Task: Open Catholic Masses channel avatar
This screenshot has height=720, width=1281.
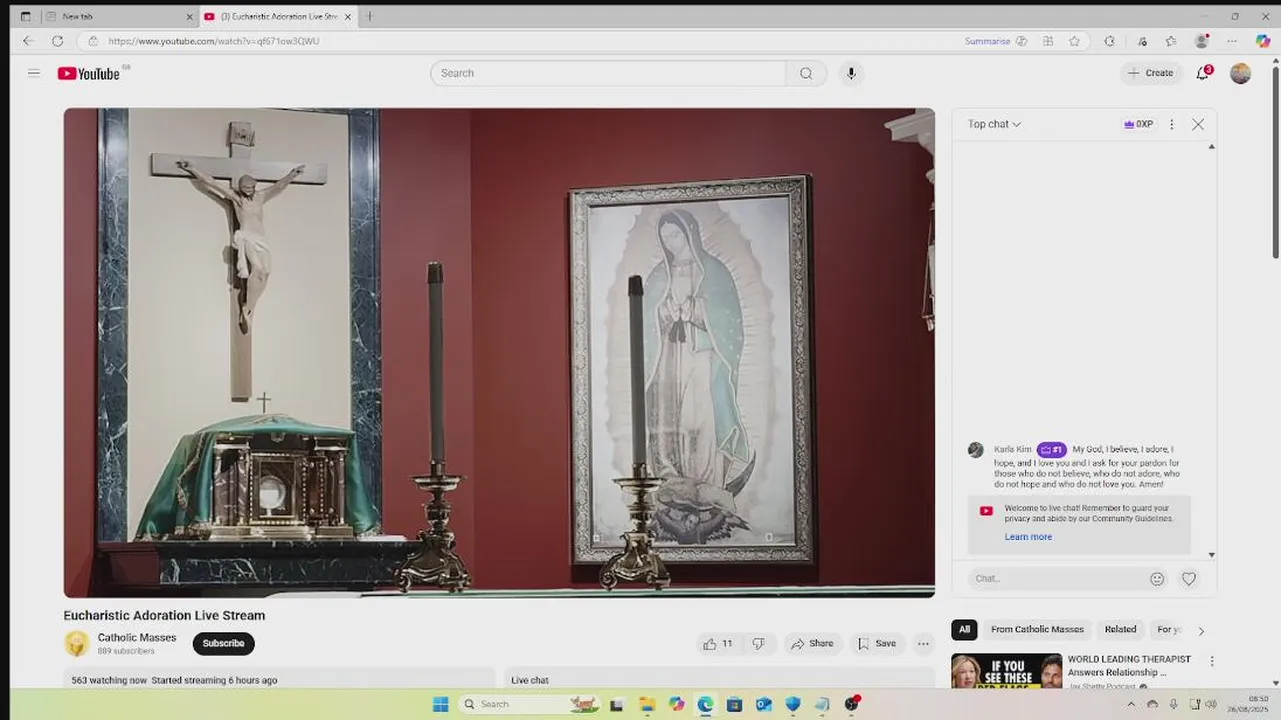Action: tap(77, 643)
